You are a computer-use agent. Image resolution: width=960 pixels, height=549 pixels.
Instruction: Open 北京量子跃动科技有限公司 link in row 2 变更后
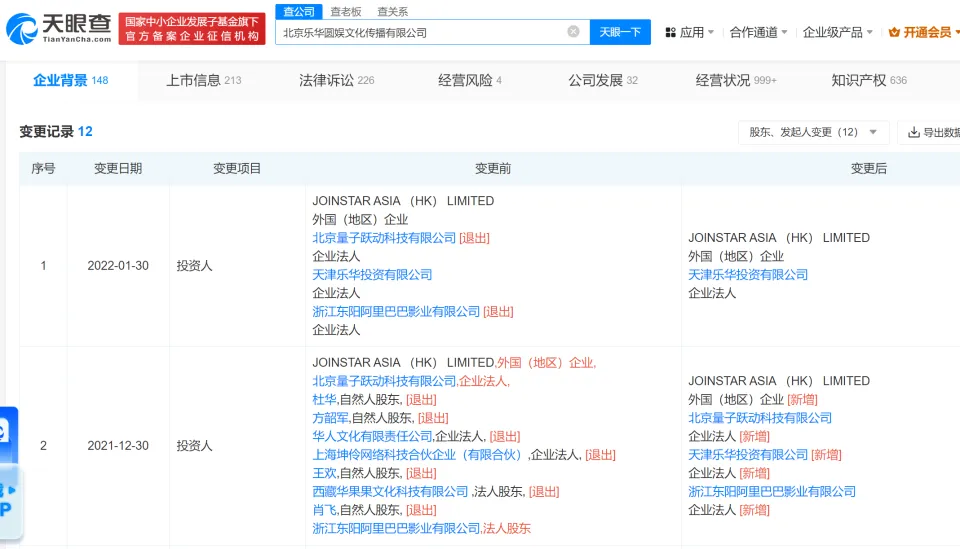[760, 418]
